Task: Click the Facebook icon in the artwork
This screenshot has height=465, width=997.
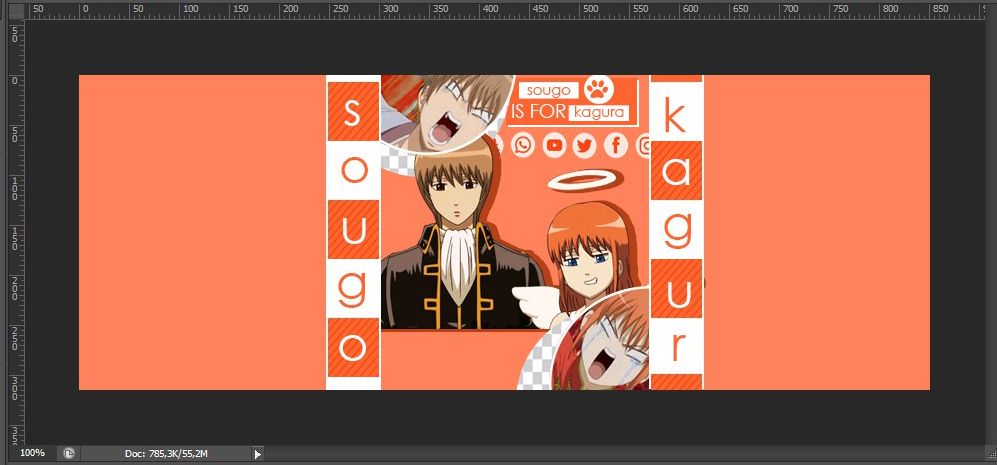Action: 615,146
